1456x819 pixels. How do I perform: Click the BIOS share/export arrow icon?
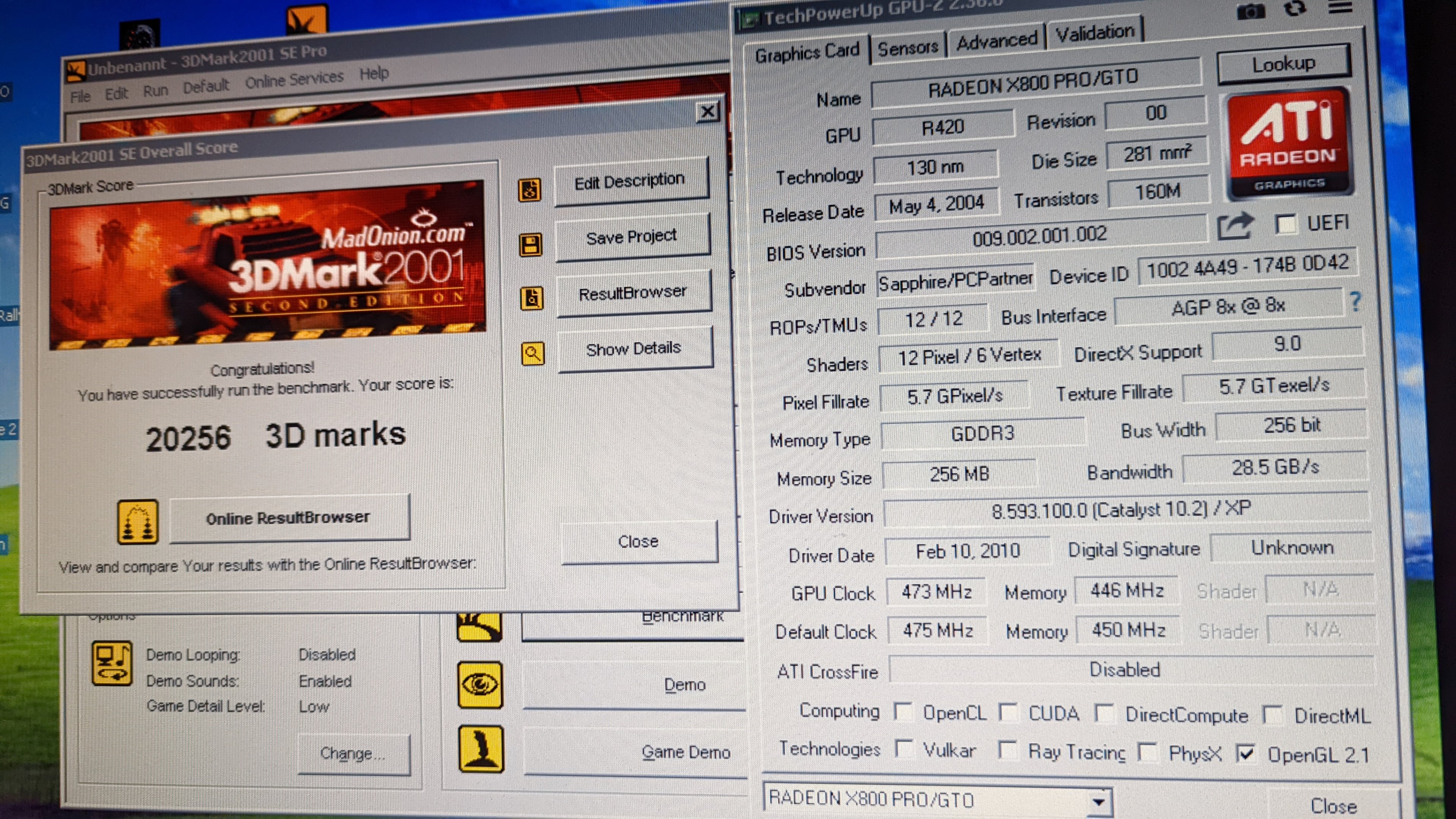(x=1236, y=226)
